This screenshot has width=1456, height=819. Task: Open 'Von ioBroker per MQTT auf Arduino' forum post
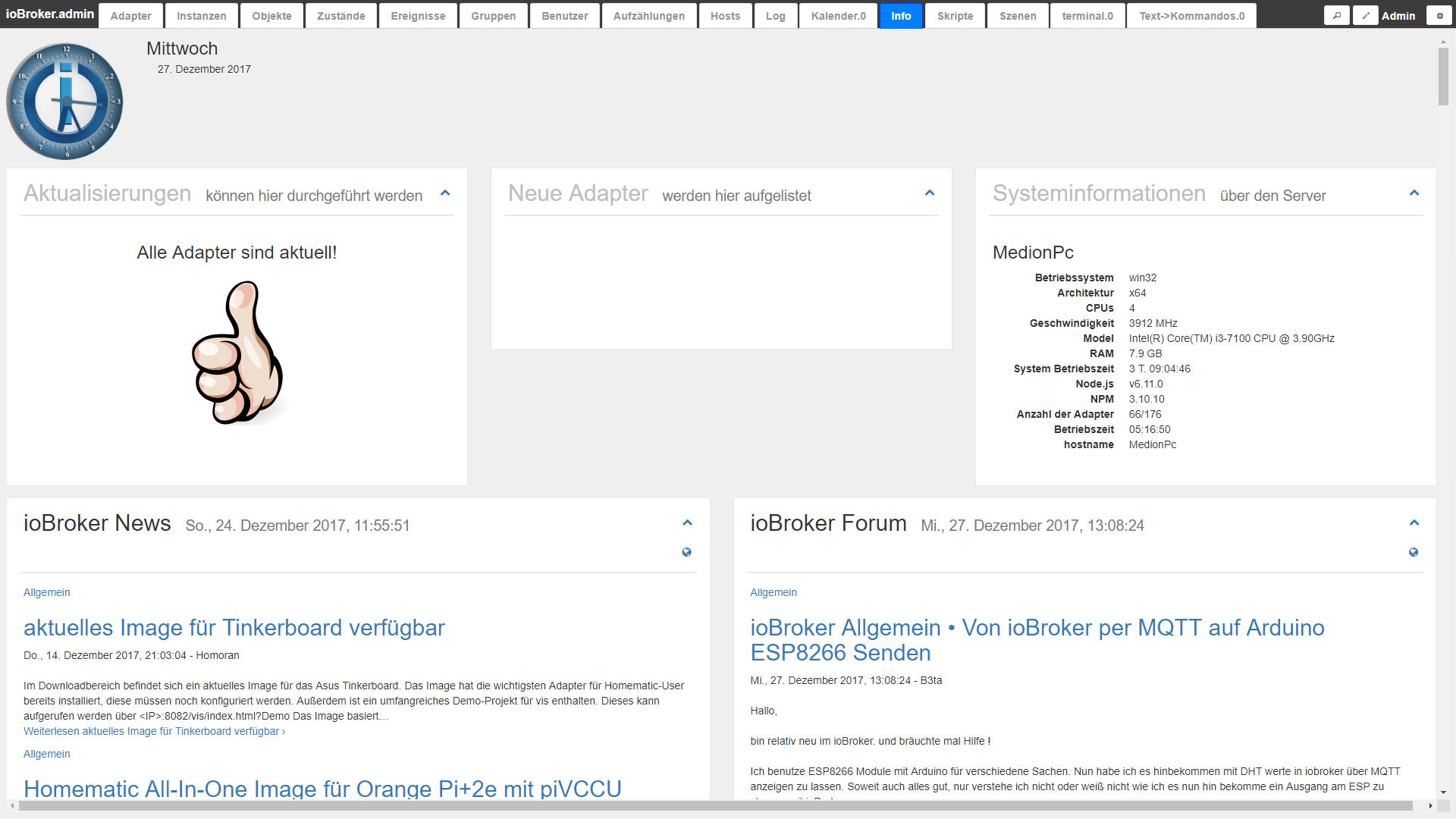(1037, 640)
